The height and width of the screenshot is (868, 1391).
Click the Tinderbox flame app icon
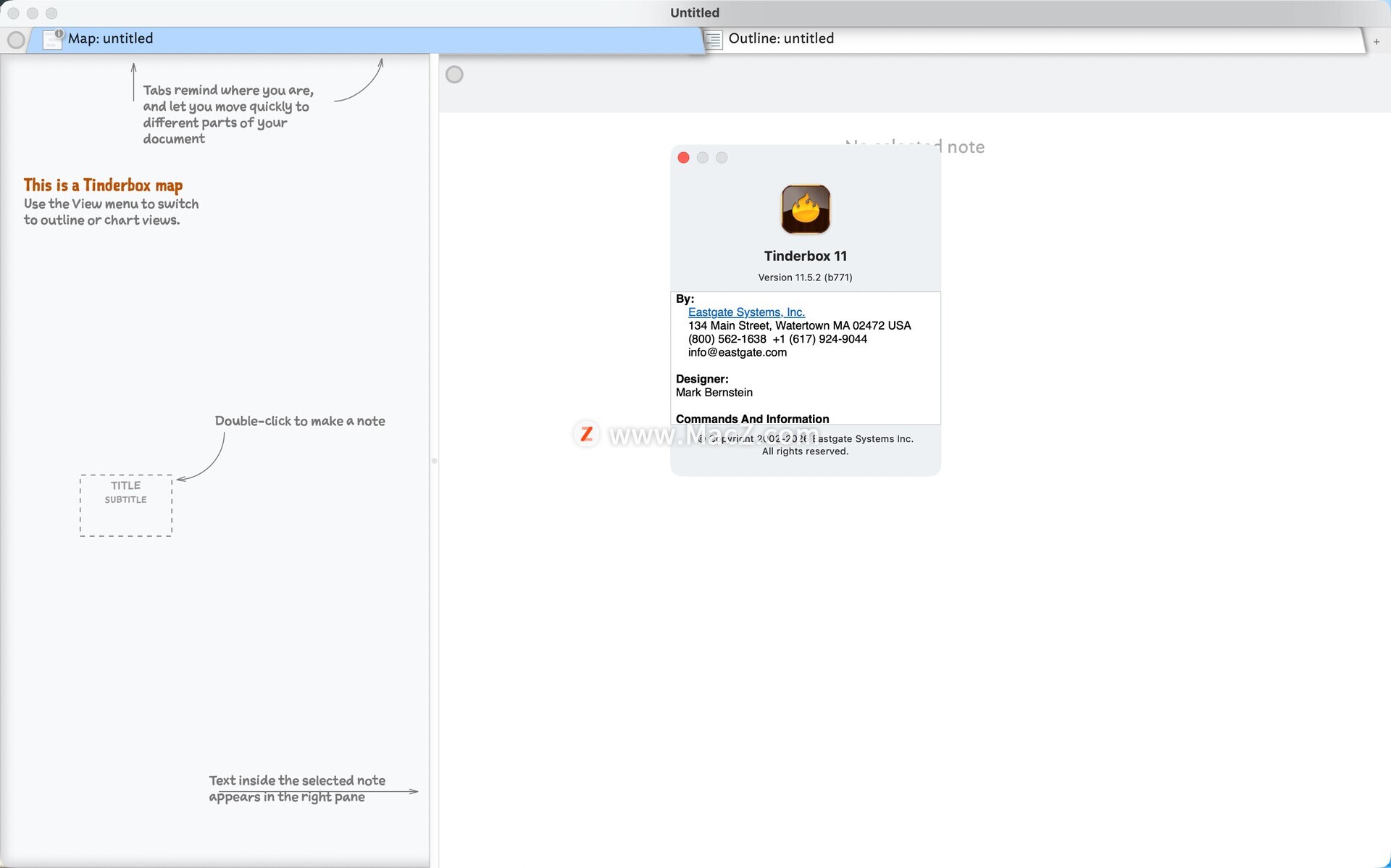[805, 209]
